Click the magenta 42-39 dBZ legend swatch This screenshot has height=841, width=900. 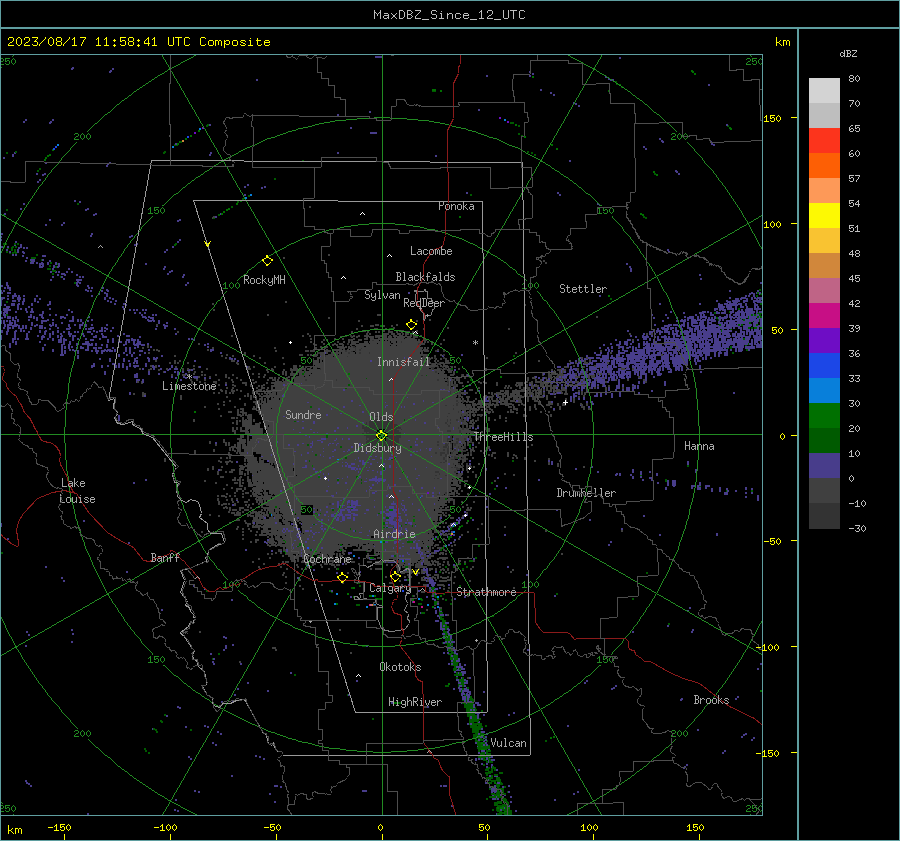tap(824, 316)
